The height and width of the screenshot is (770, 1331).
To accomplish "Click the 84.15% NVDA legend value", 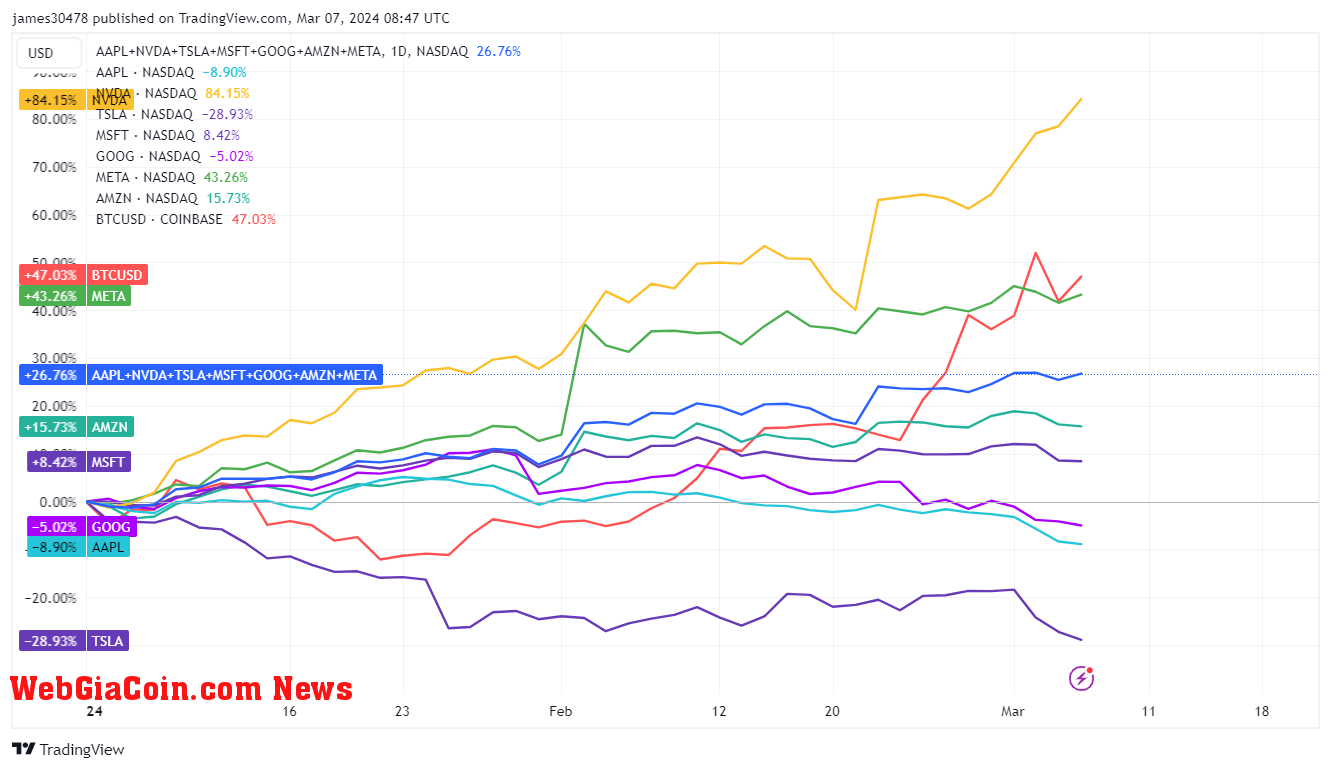I will pyautogui.click(x=227, y=93).
